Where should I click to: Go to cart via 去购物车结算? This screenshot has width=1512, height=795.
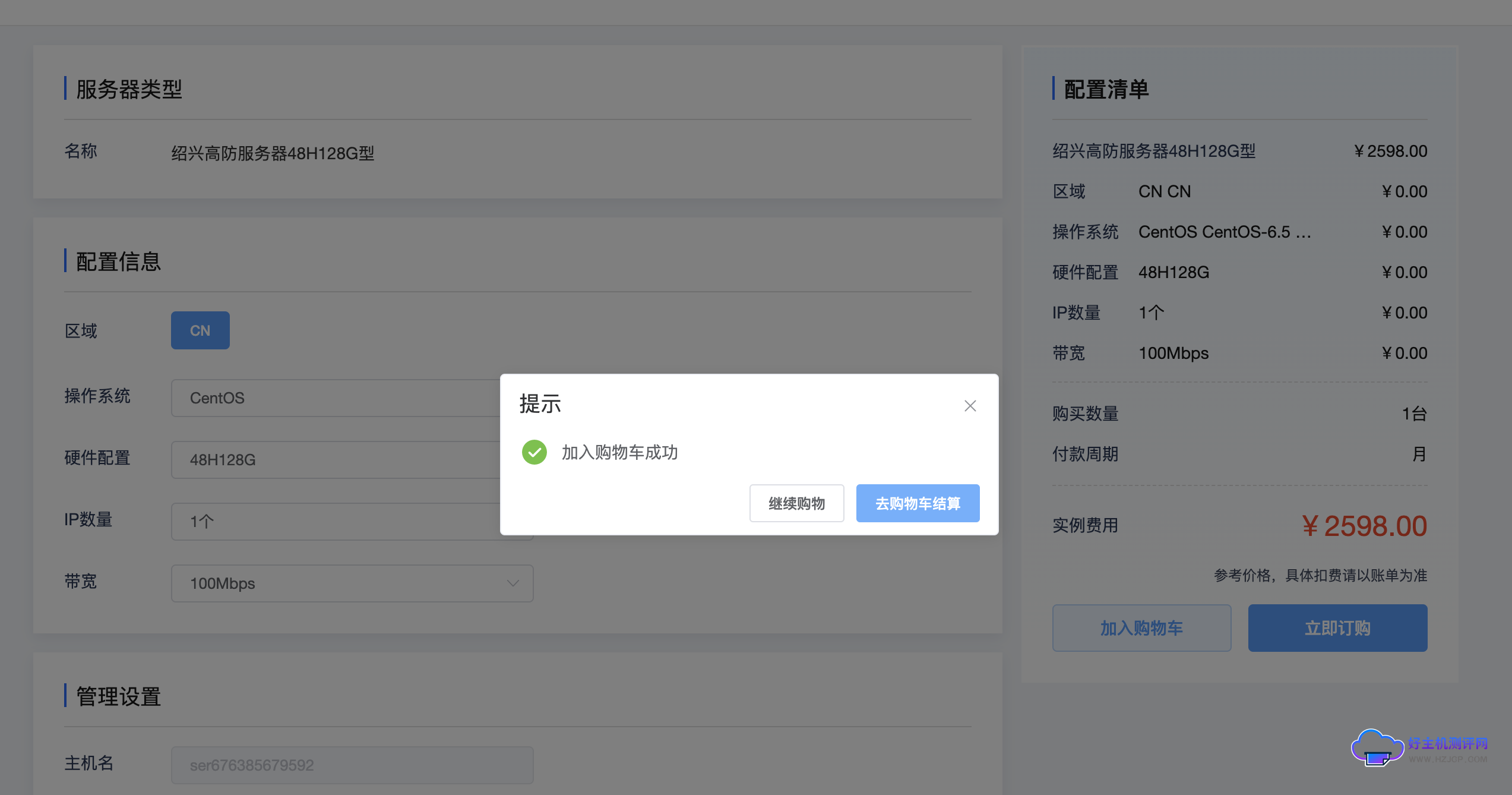(x=917, y=503)
